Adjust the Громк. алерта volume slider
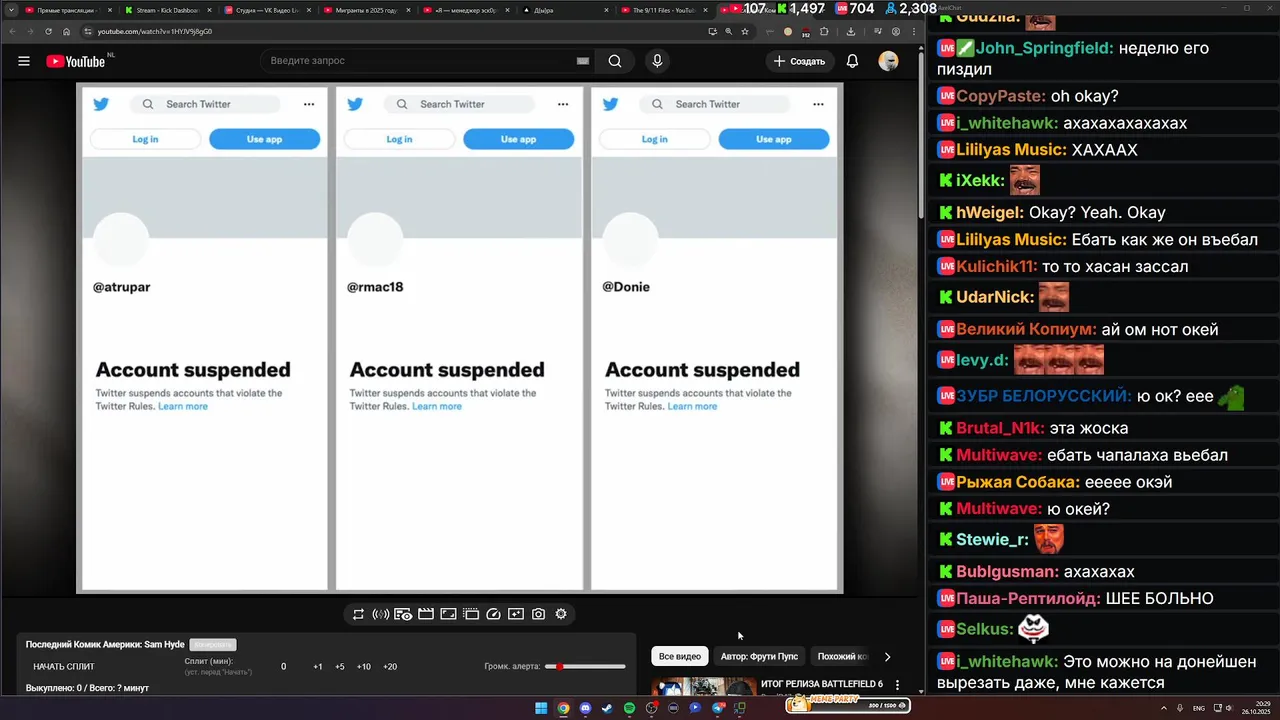The height and width of the screenshot is (720, 1280). pyautogui.click(x=585, y=666)
